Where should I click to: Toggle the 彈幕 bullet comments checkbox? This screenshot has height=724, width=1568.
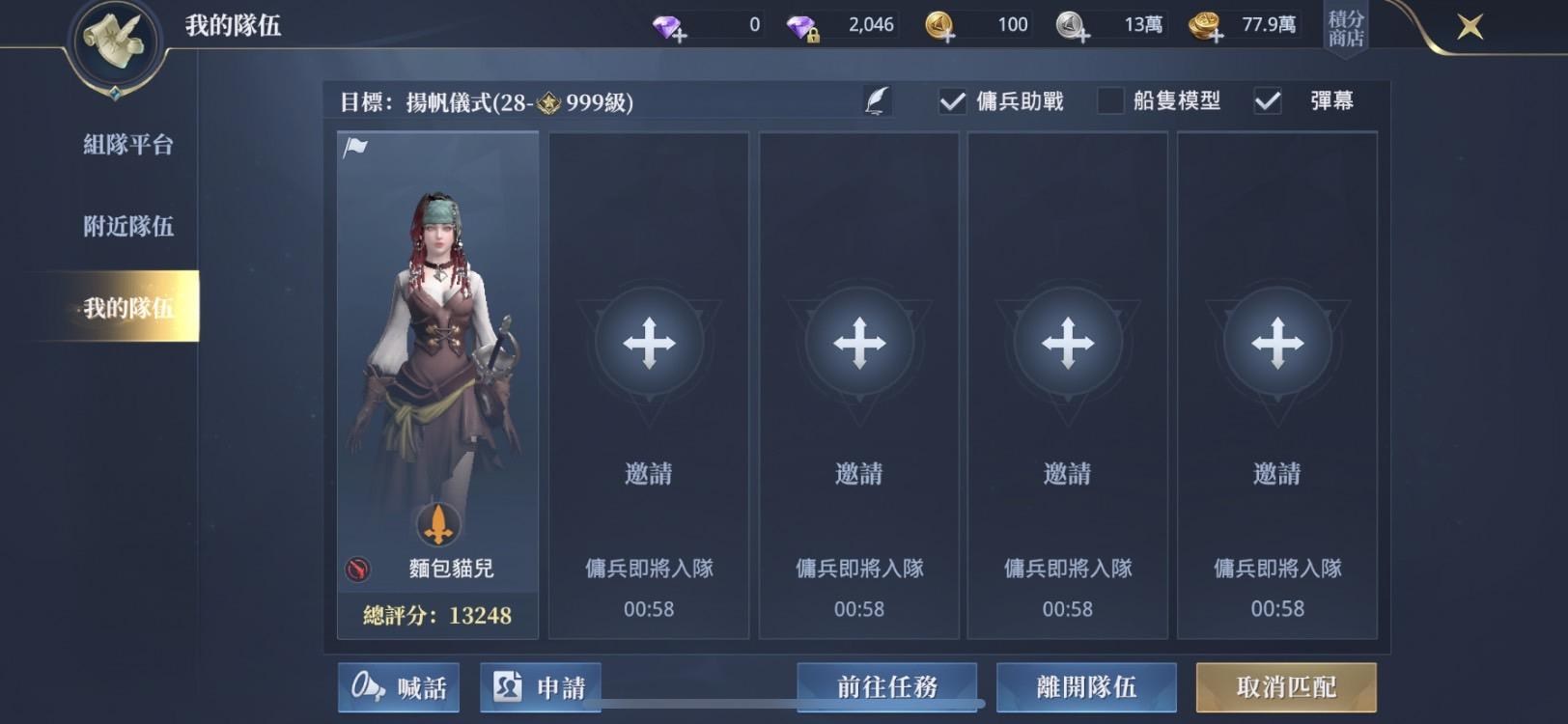[x=1268, y=100]
